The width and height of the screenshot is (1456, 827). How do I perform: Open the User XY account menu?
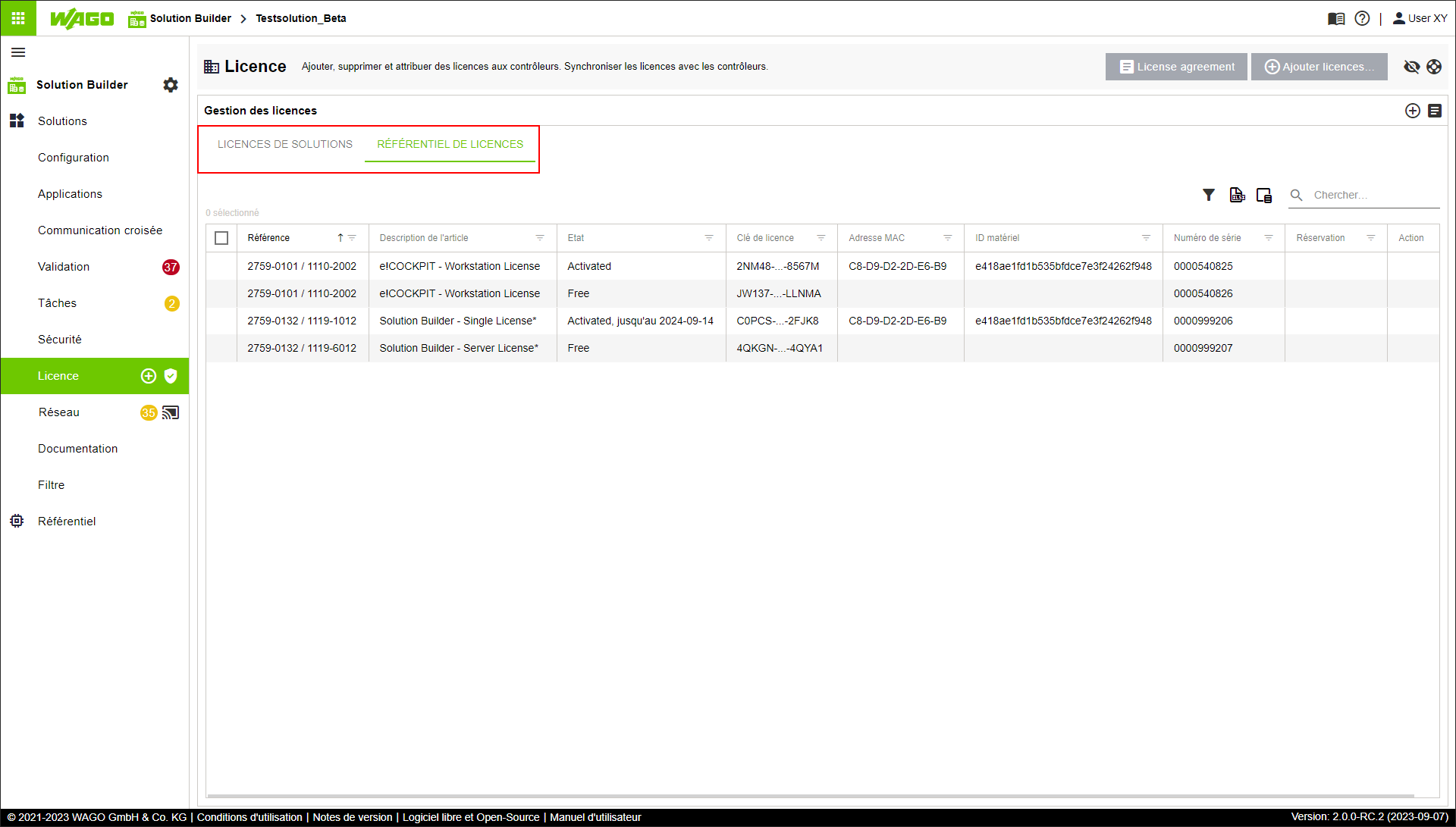[x=1420, y=18]
